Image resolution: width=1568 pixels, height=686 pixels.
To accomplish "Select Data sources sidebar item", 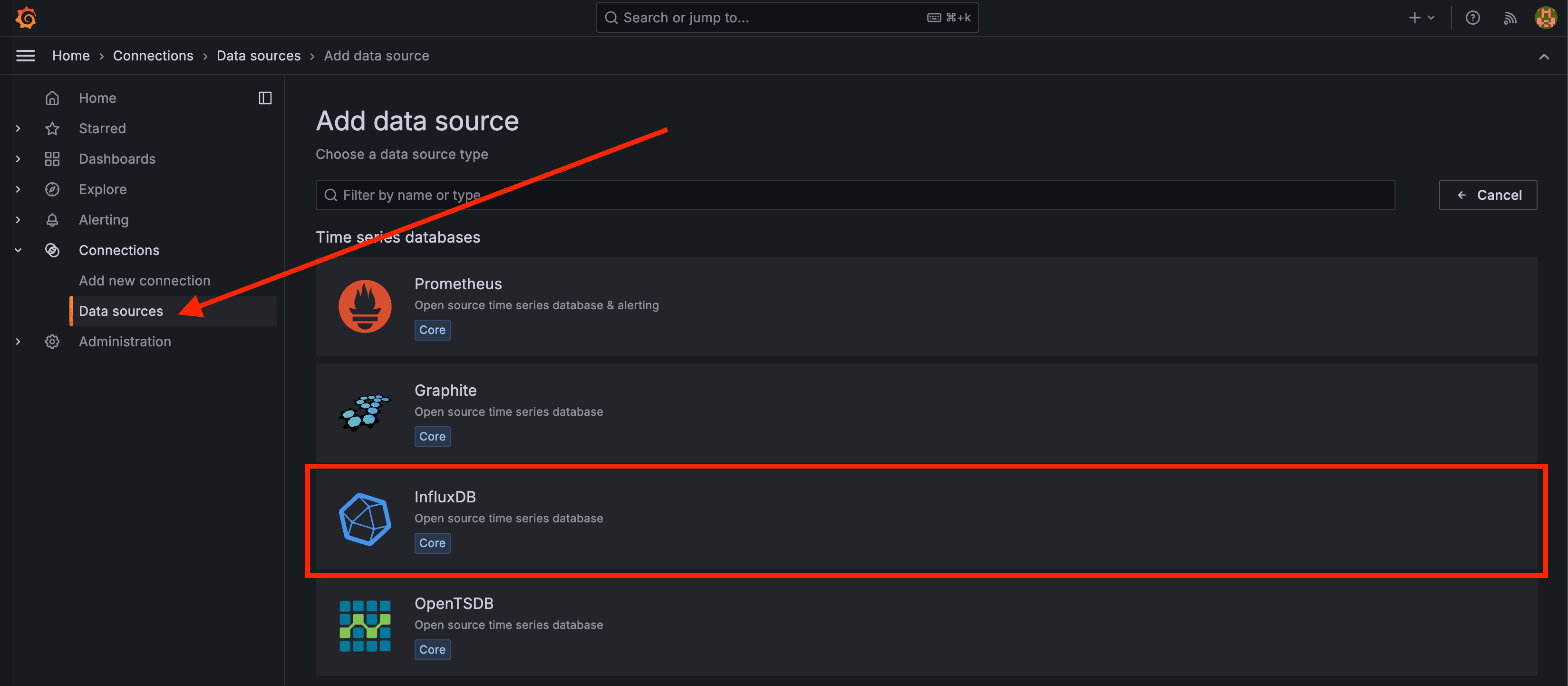I will (x=173, y=311).
